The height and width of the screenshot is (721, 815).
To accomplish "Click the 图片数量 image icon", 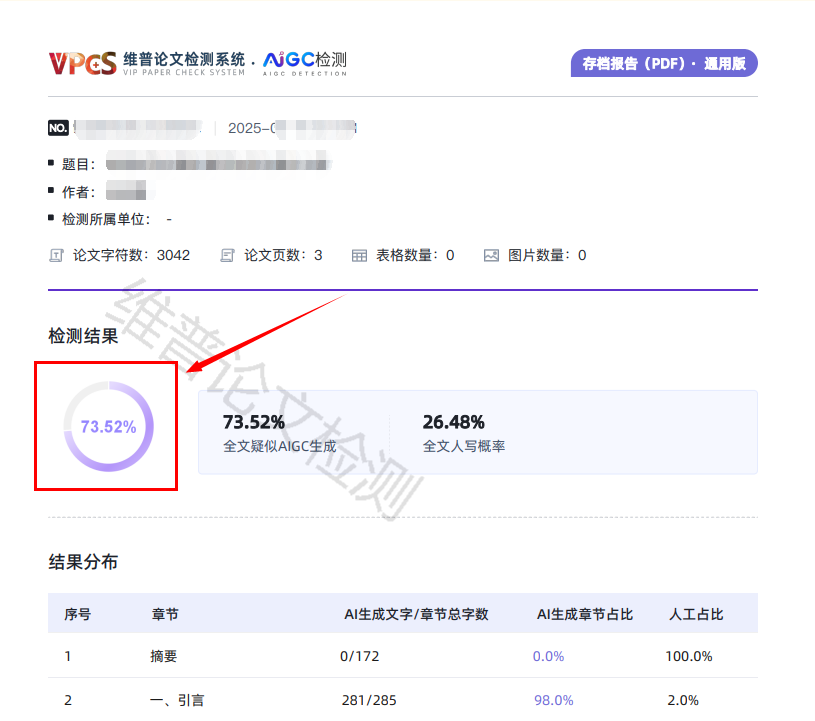I will tap(491, 255).
